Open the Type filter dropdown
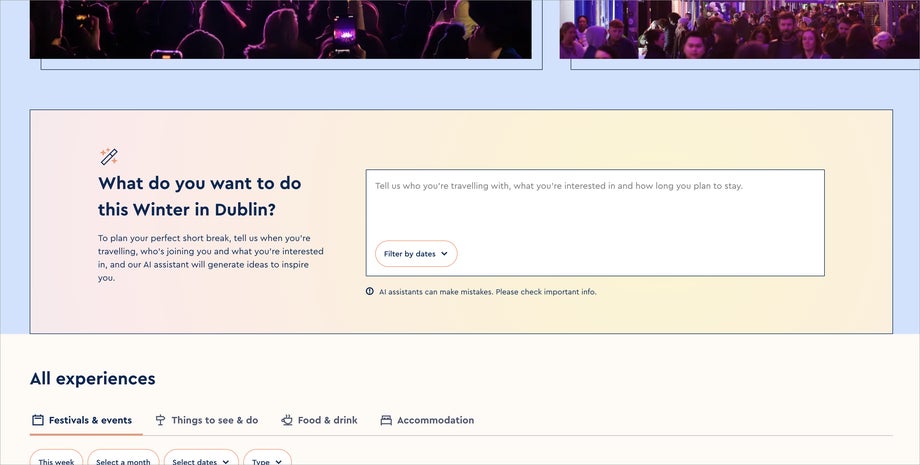 [x=267, y=458]
